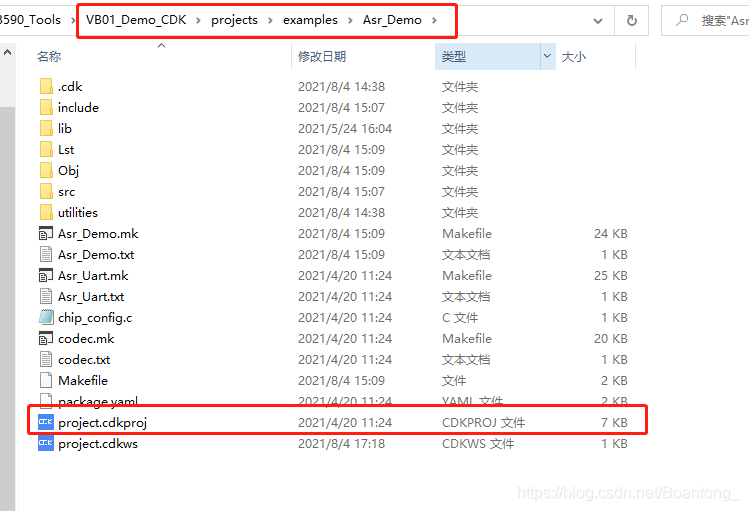
Task: Click the Lst folder icon
Action: coord(46,149)
